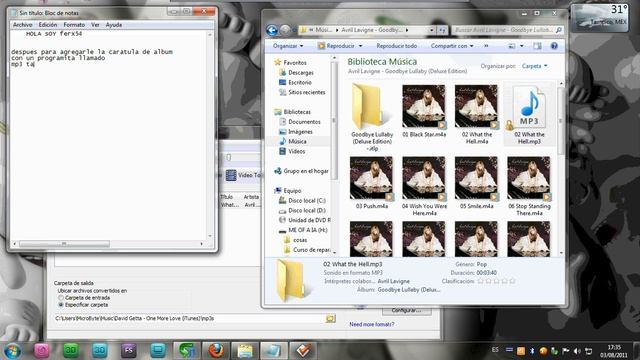
Task: Click the Configurar button in converter
Action: coord(406,310)
